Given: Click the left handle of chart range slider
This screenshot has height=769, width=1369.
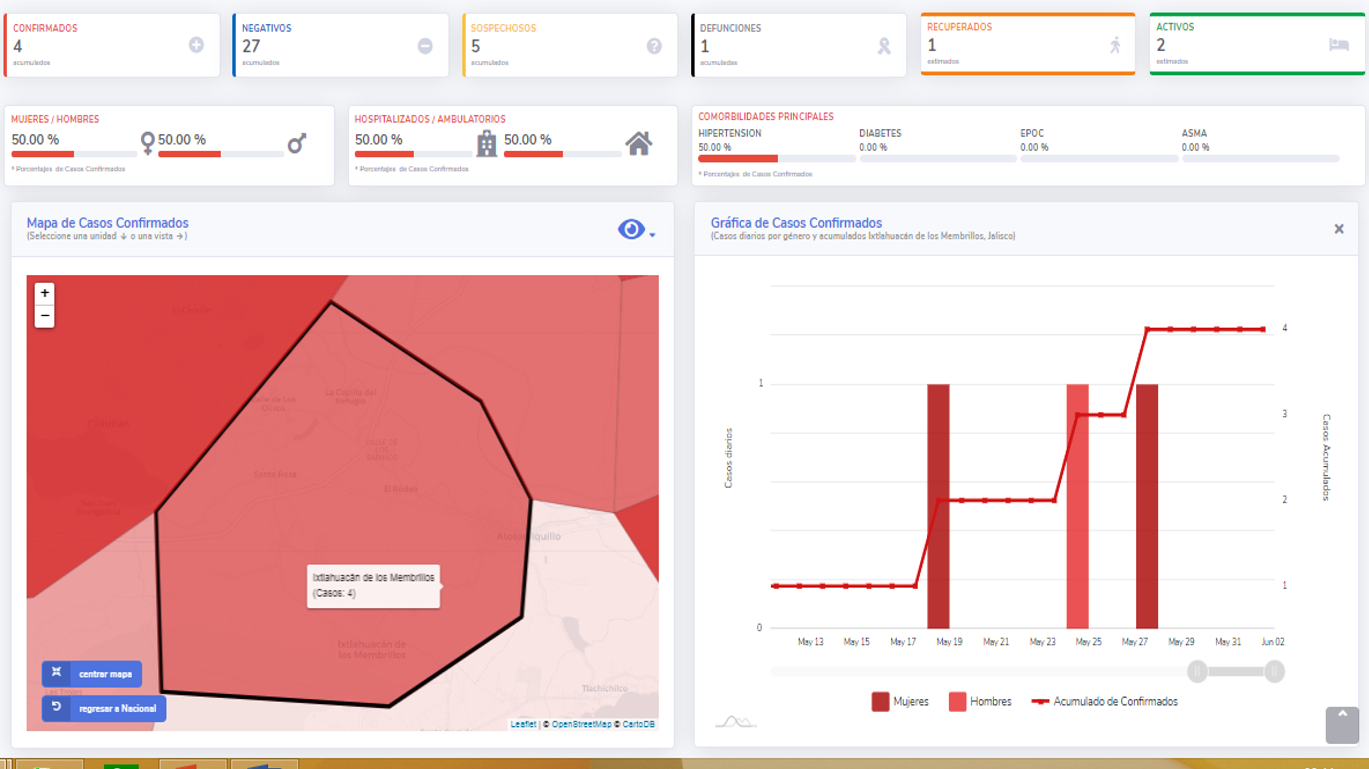Looking at the screenshot, I should (x=1197, y=671).
